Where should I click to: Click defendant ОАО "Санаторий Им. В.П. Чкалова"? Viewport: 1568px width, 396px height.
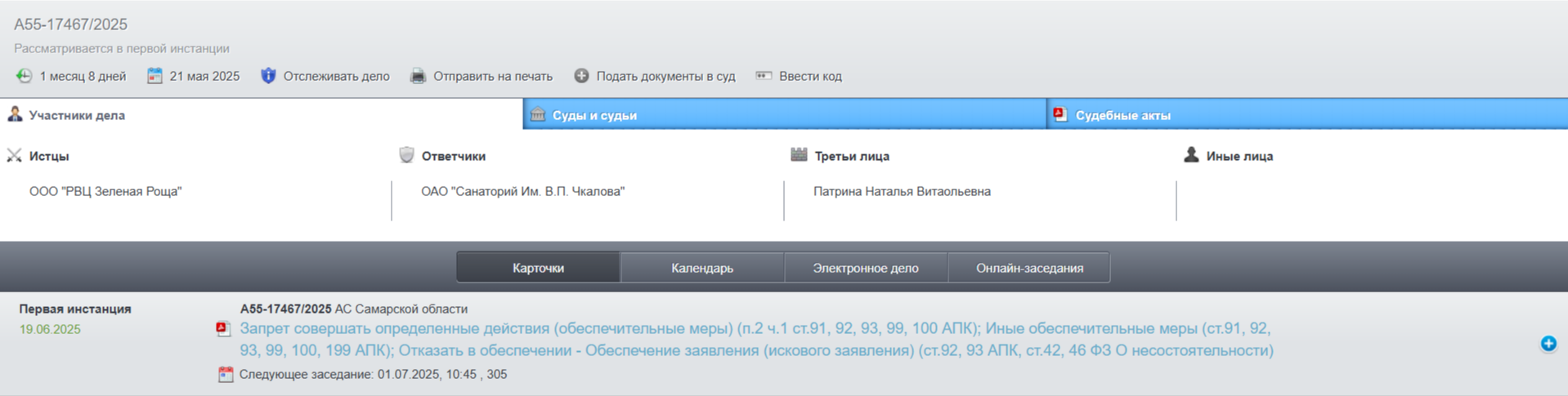coord(522,191)
